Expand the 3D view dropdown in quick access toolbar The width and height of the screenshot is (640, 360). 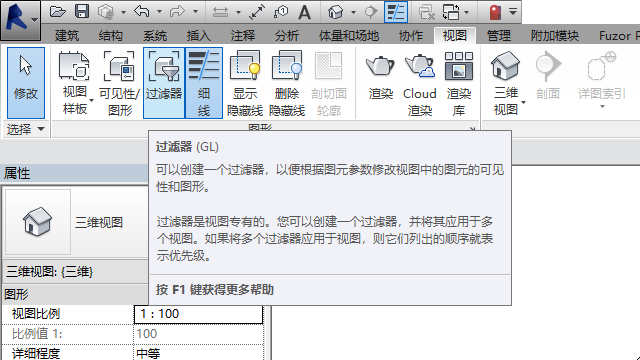point(353,12)
